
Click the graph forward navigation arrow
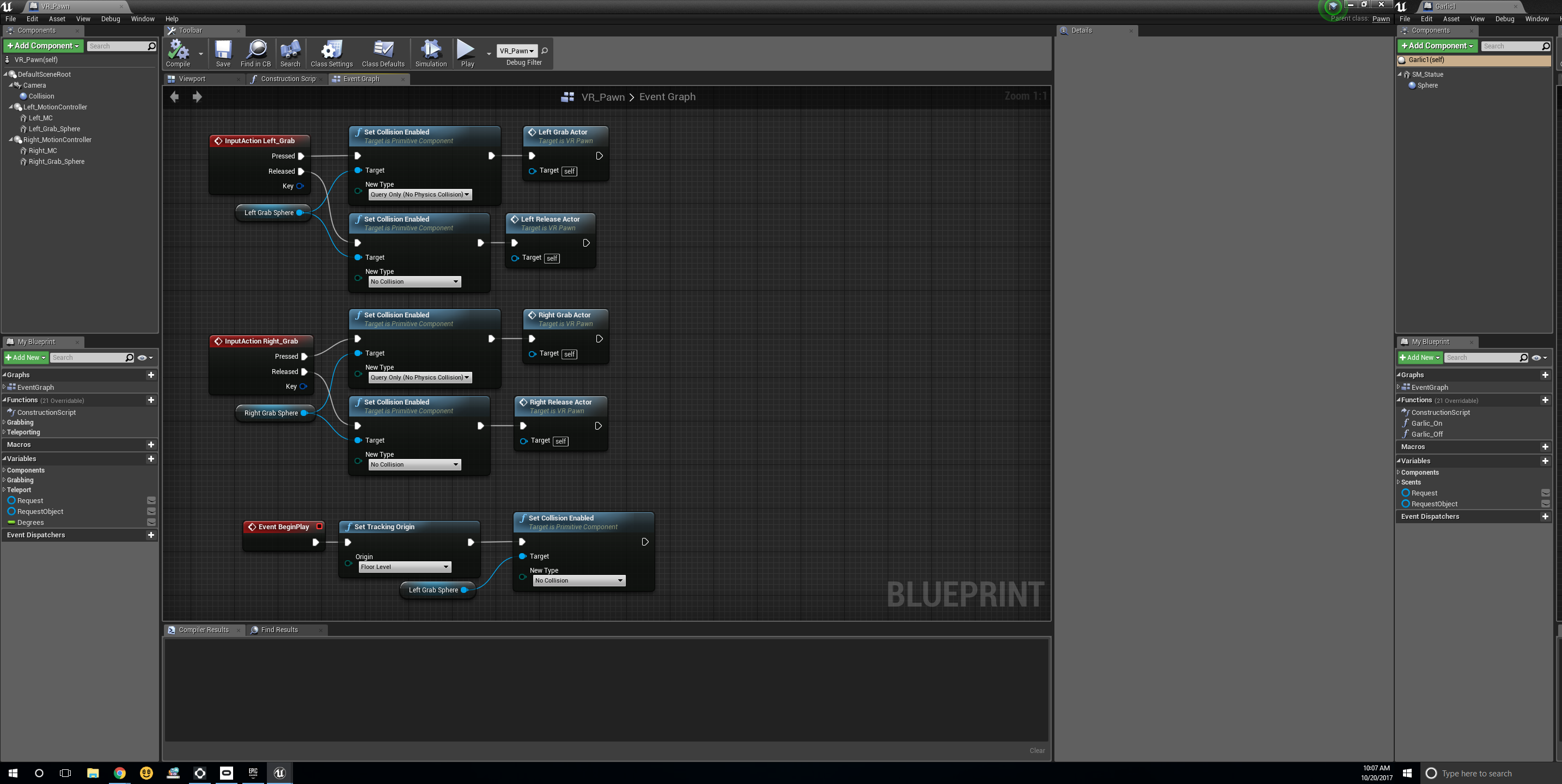[x=197, y=96]
